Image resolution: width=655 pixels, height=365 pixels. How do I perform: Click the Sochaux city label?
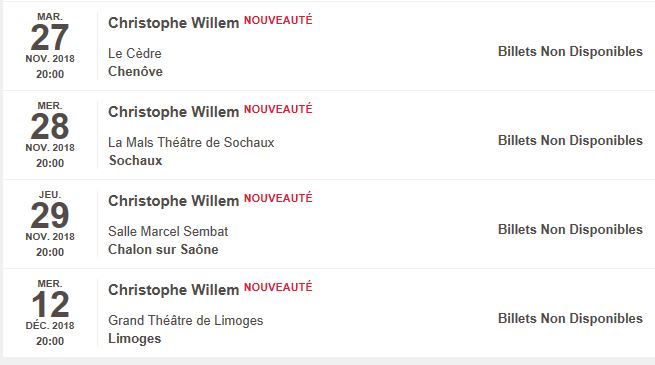[135, 160]
